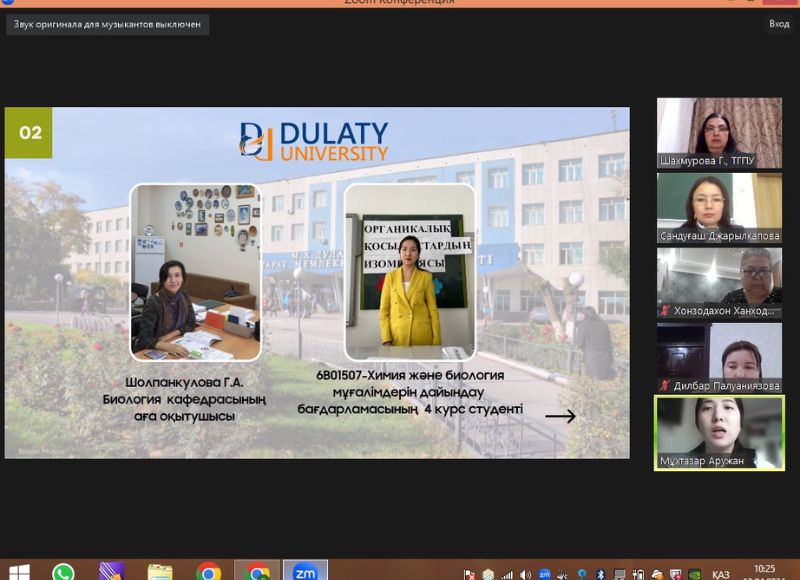
Task: Open the yellow notes app in taskbar
Action: (x=160, y=571)
